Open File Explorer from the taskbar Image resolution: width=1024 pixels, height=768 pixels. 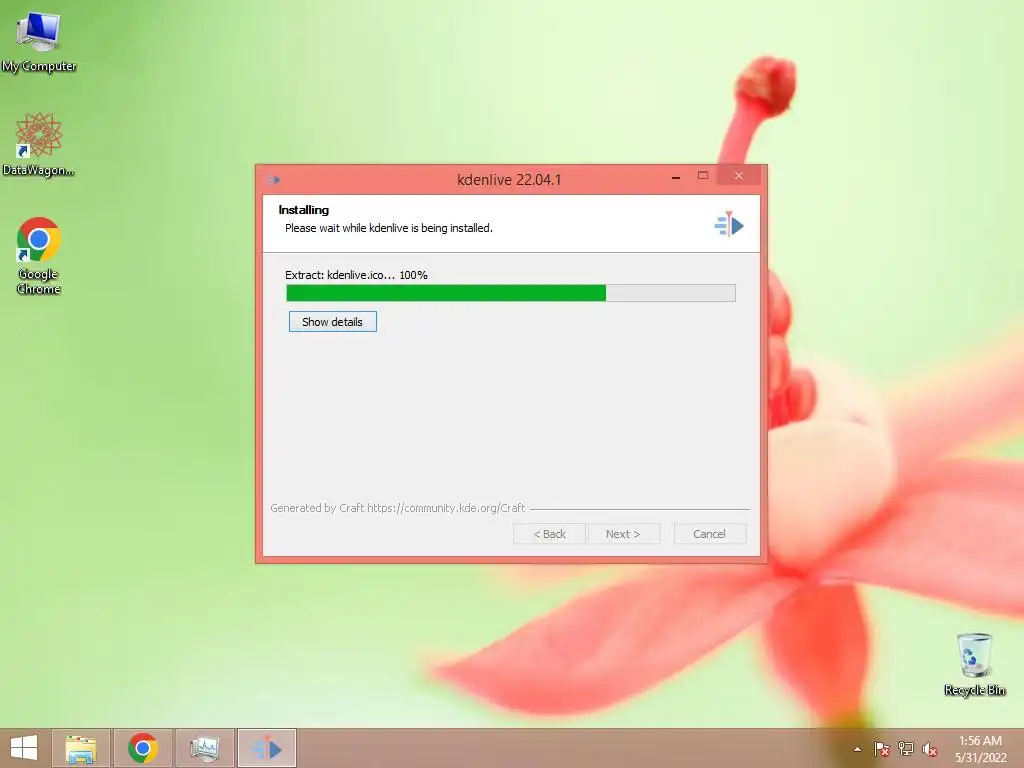pos(81,748)
